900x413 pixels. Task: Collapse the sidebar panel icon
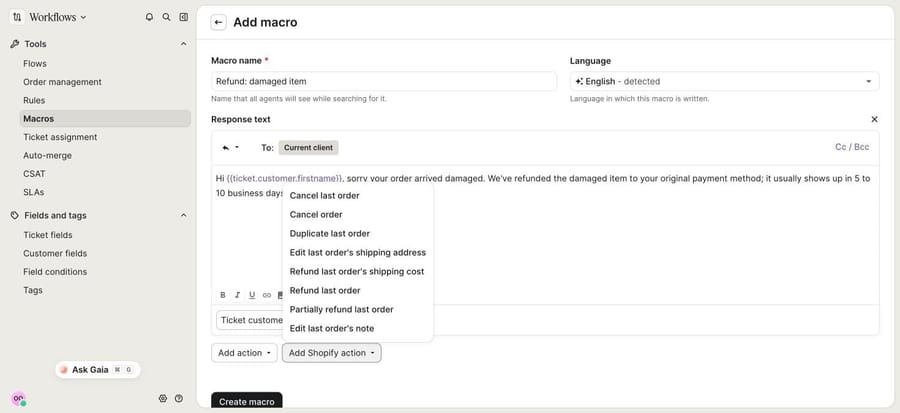[184, 17]
